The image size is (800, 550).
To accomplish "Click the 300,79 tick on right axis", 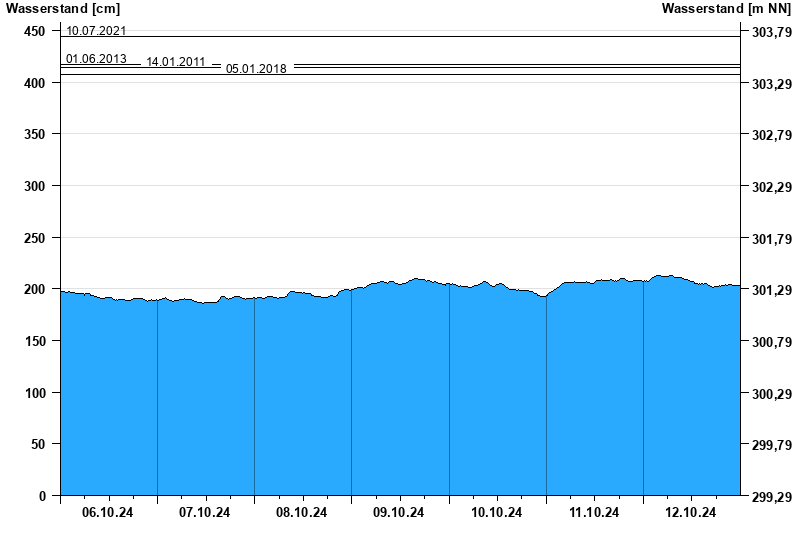I will (x=770, y=342).
